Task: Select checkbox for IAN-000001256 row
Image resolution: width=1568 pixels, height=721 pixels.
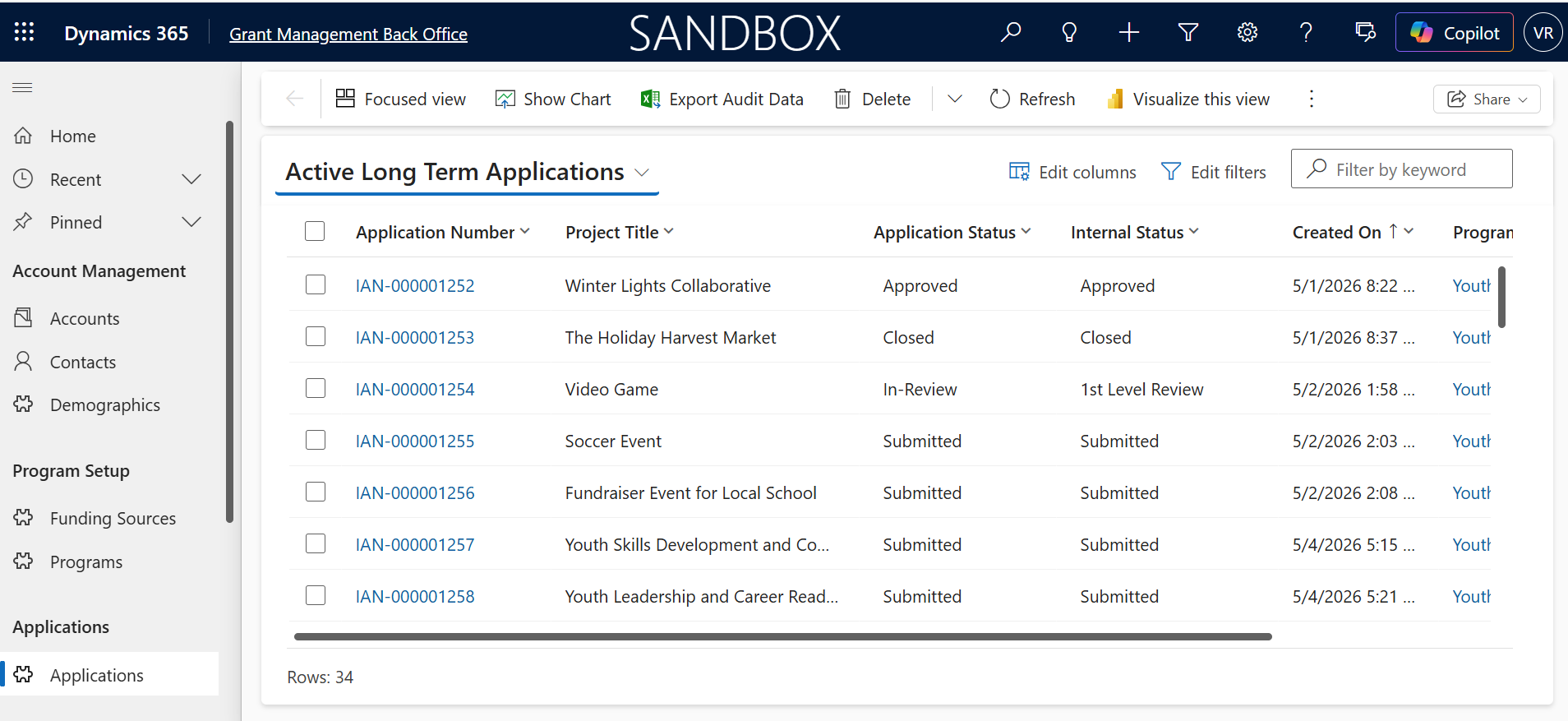Action: pos(316,492)
